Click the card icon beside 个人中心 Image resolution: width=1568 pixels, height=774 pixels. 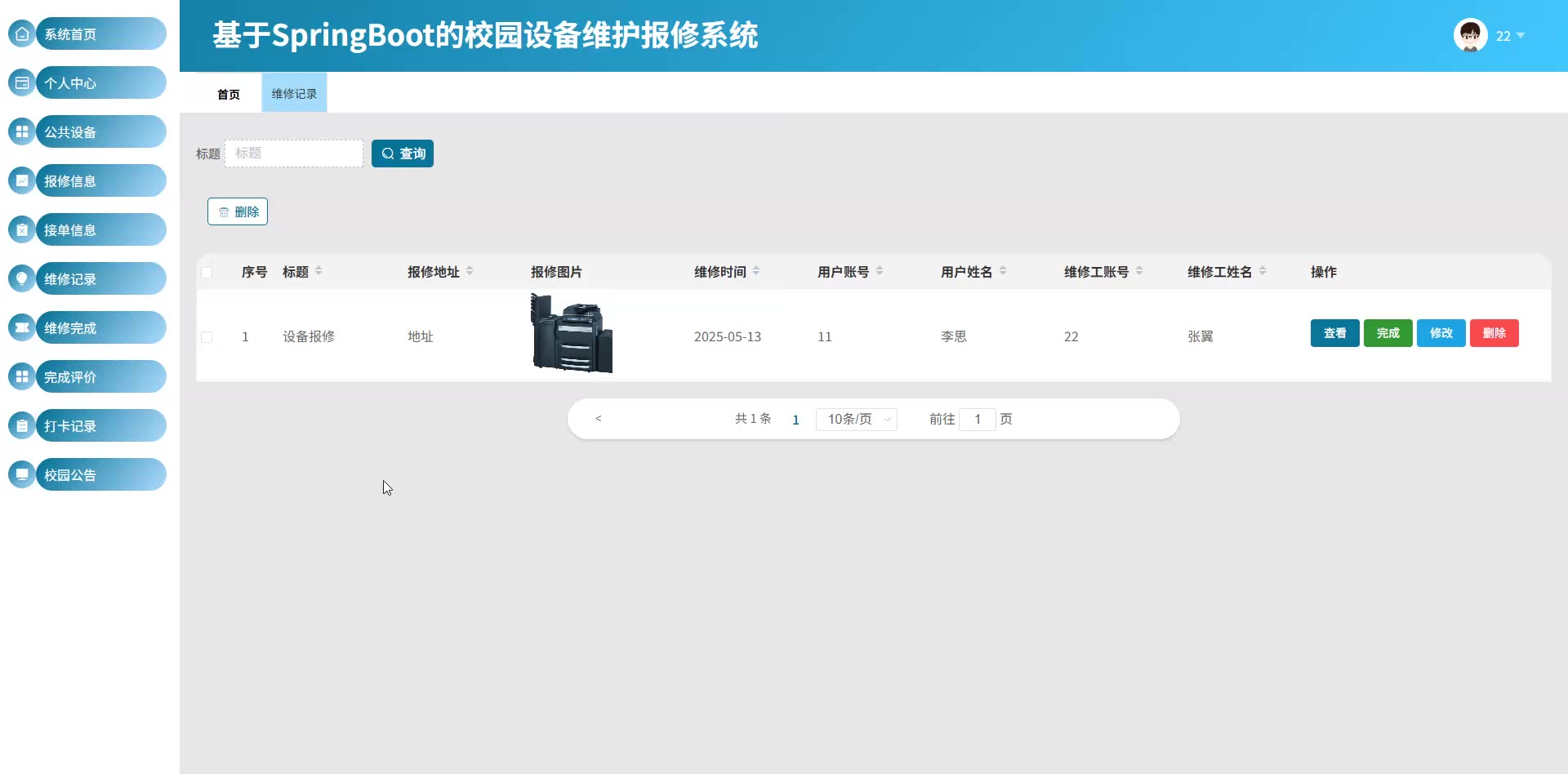(22, 82)
